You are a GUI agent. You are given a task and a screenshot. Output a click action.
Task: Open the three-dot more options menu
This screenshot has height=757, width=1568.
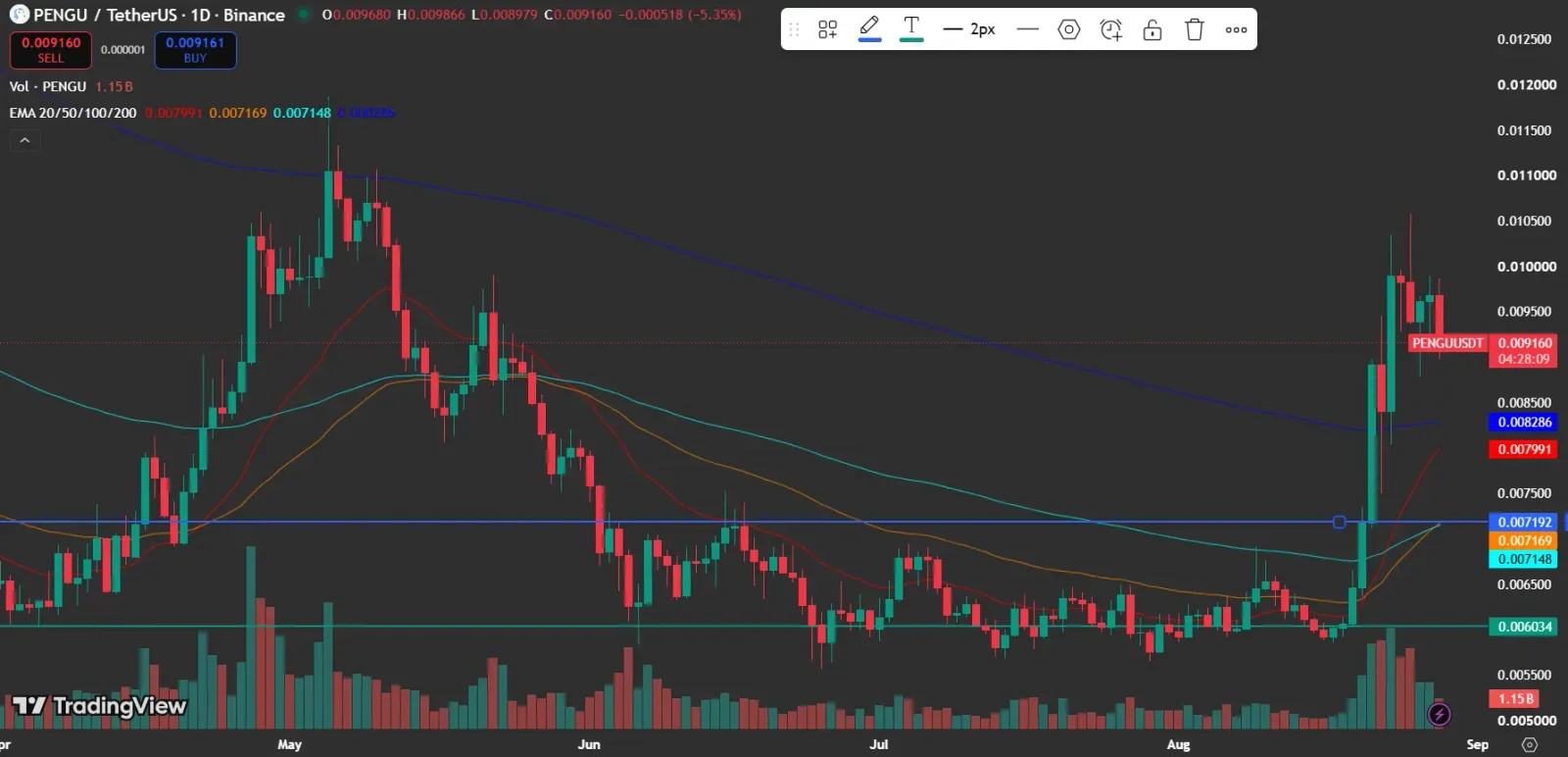point(1236,29)
